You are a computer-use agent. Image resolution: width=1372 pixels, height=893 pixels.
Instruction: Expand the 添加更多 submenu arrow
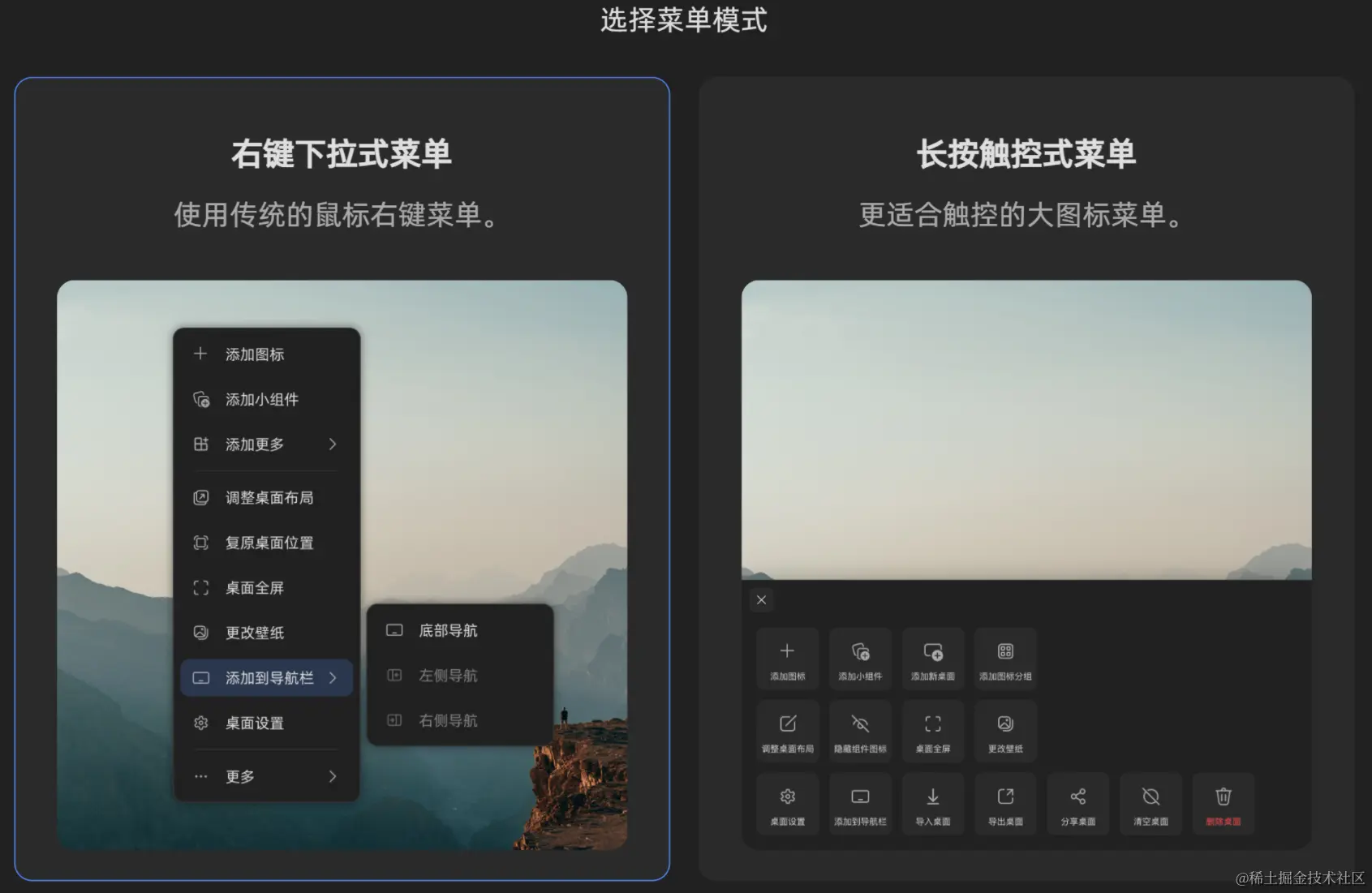tap(333, 444)
